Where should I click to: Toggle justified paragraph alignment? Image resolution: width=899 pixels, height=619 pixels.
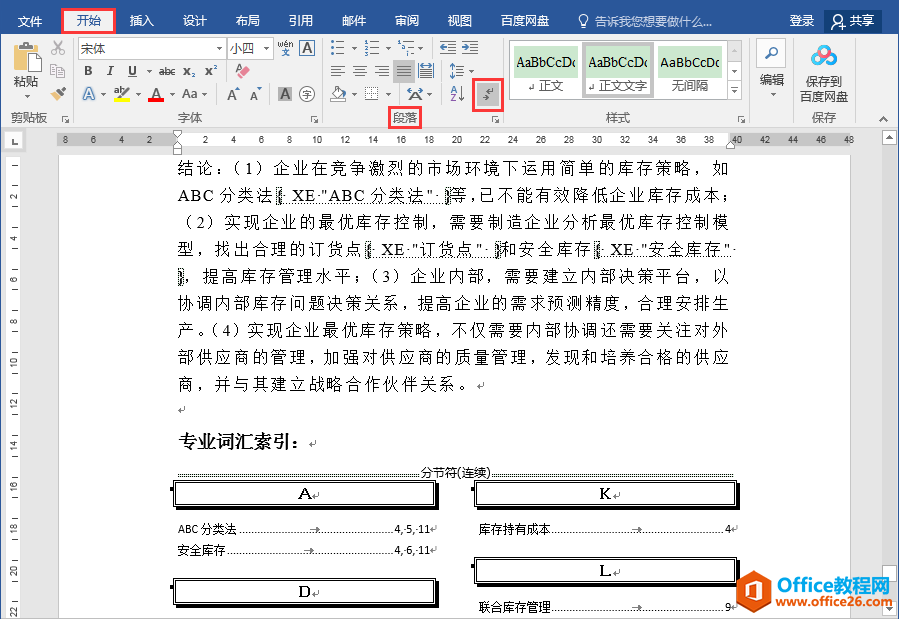404,71
